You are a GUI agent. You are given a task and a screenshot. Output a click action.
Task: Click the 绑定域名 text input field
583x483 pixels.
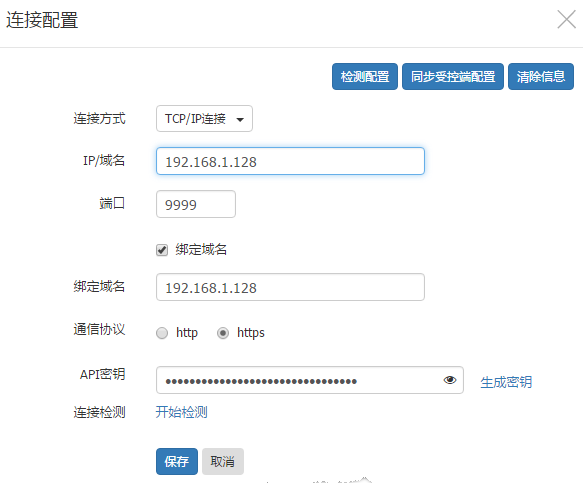290,287
